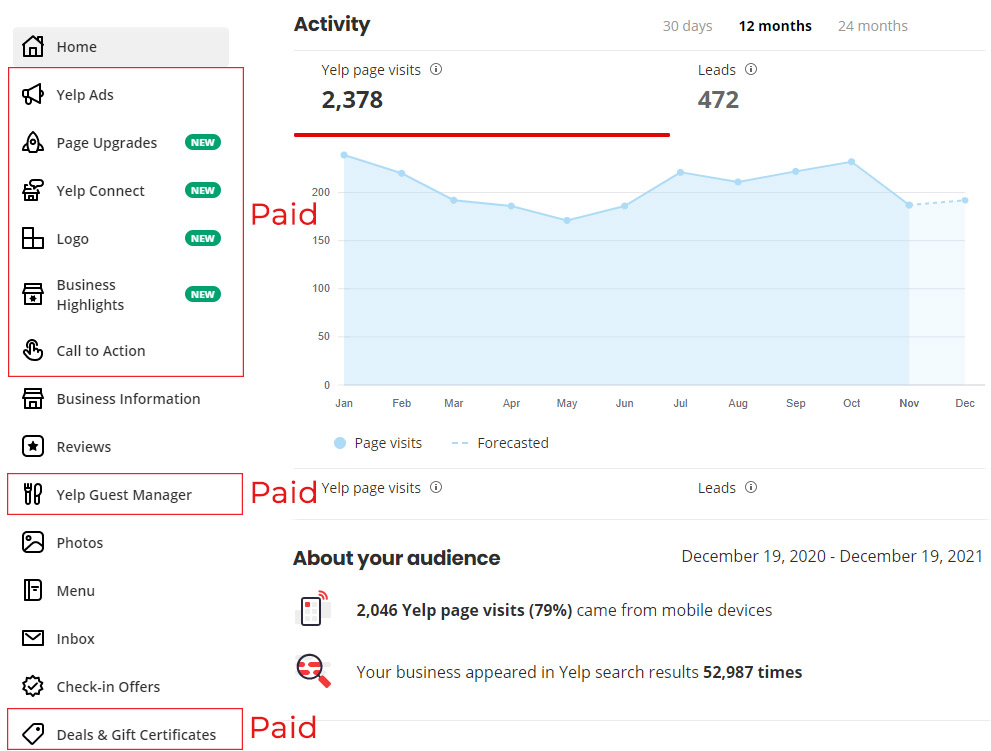
Task: Click the Deals & Gift Certificates tag icon
Action: (x=33, y=734)
